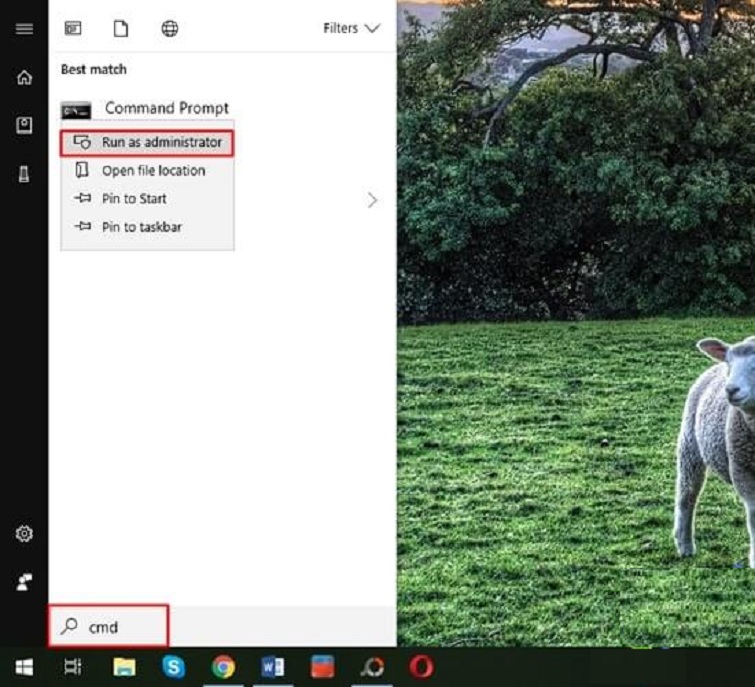Filter results by Web globe icon
Screen dimensions: 755x687
170,29
